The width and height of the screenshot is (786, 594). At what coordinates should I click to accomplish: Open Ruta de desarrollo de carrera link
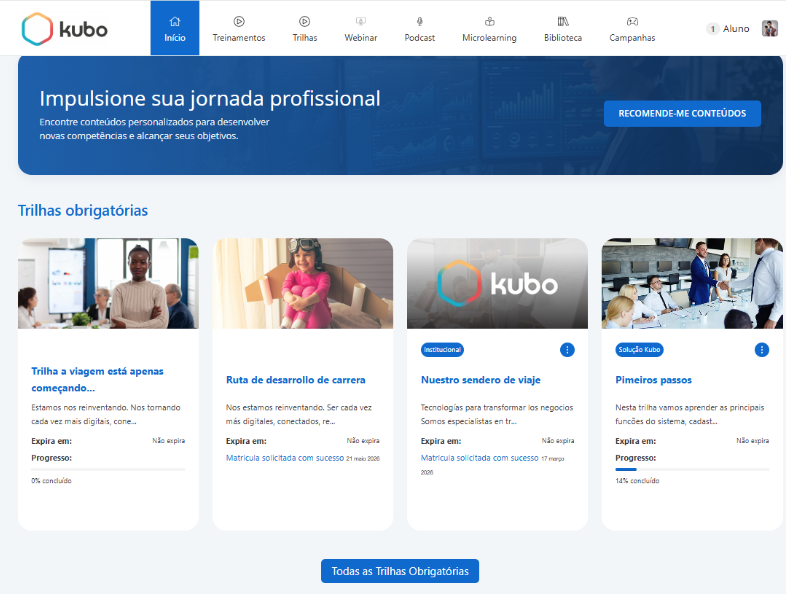[296, 380]
